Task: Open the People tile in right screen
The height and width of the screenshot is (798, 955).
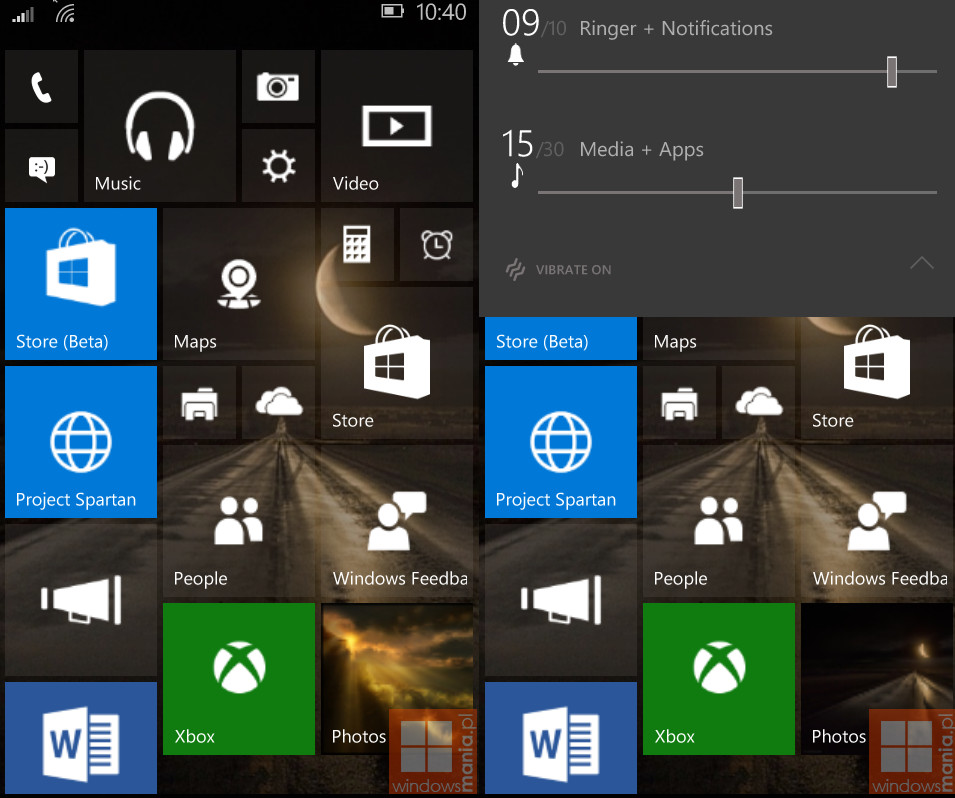Action: (x=719, y=521)
